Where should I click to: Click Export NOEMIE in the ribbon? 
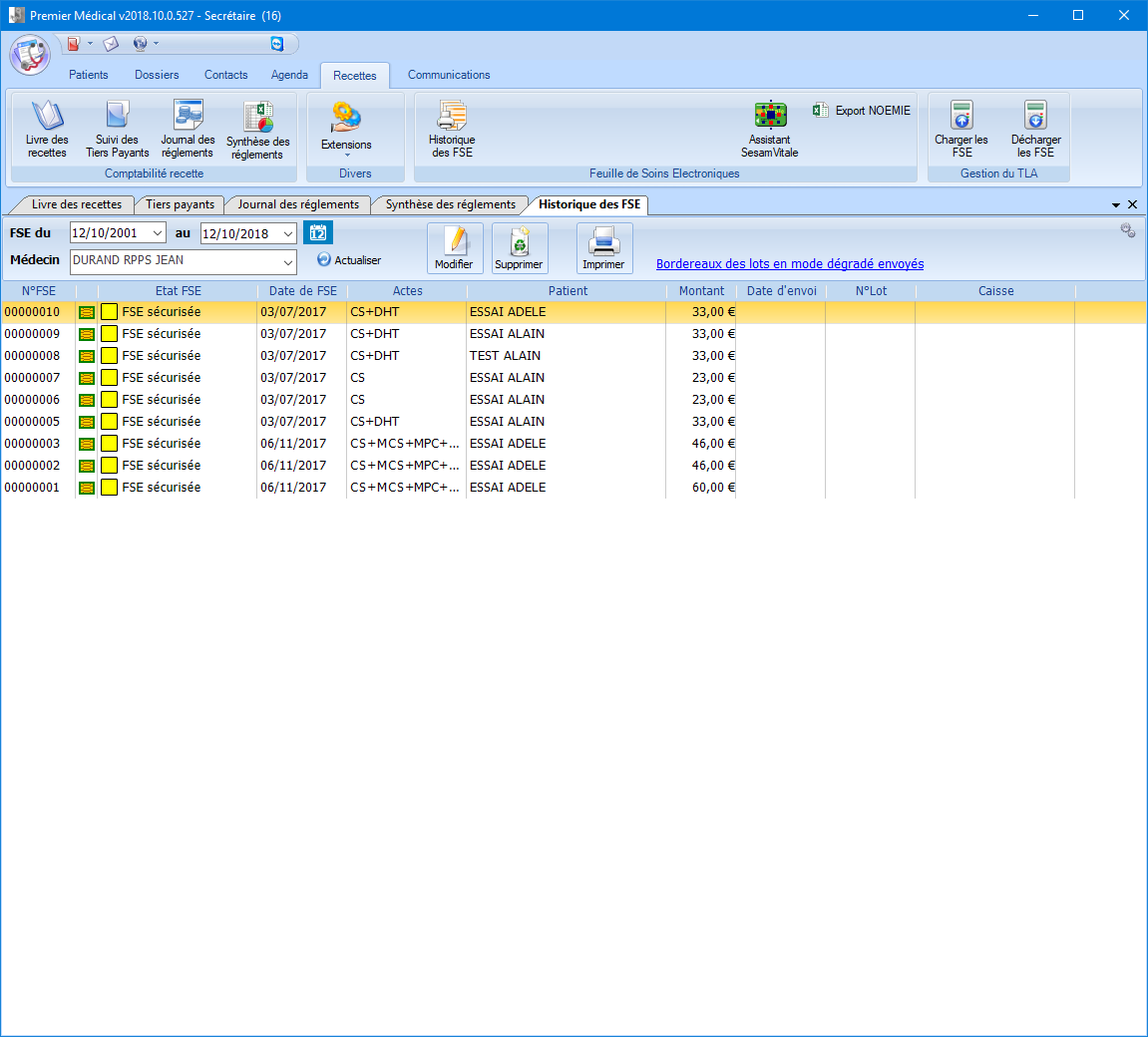click(x=862, y=111)
